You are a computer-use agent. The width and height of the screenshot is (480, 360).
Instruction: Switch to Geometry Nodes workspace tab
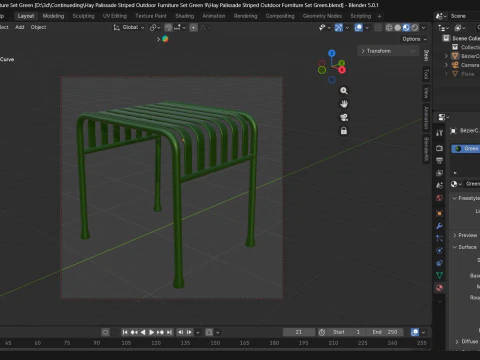point(322,16)
